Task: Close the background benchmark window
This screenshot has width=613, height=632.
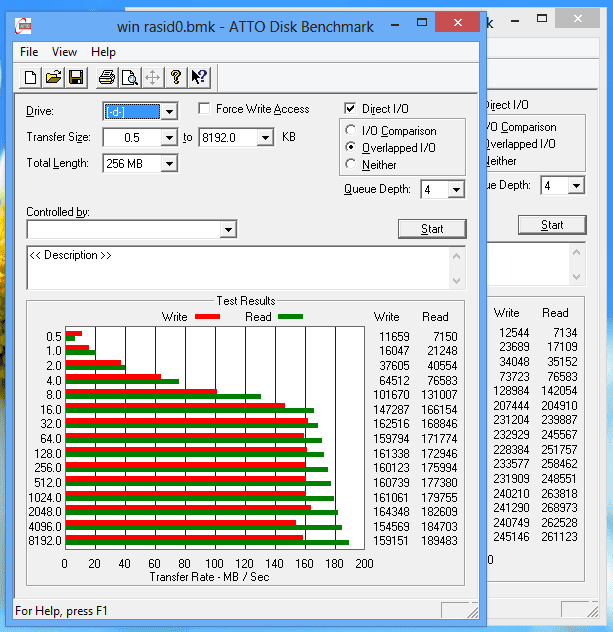Action: 578,19
